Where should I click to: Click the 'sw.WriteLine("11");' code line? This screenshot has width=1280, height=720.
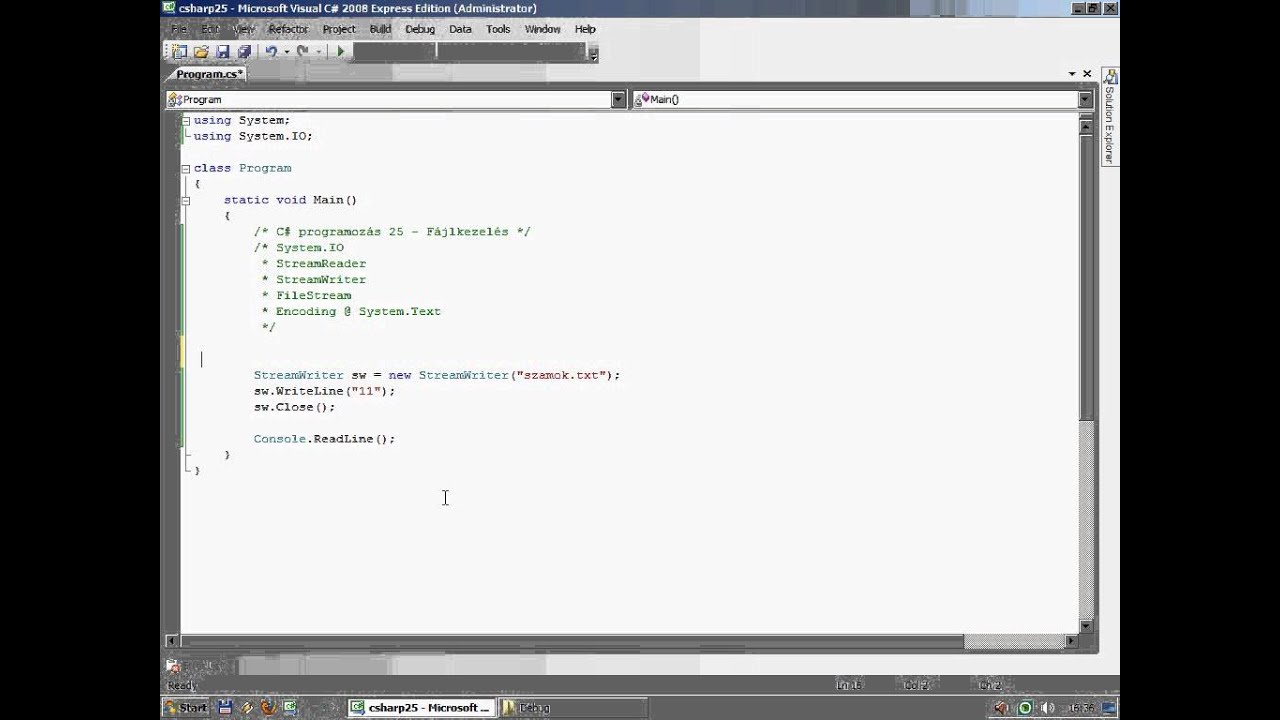click(x=324, y=391)
